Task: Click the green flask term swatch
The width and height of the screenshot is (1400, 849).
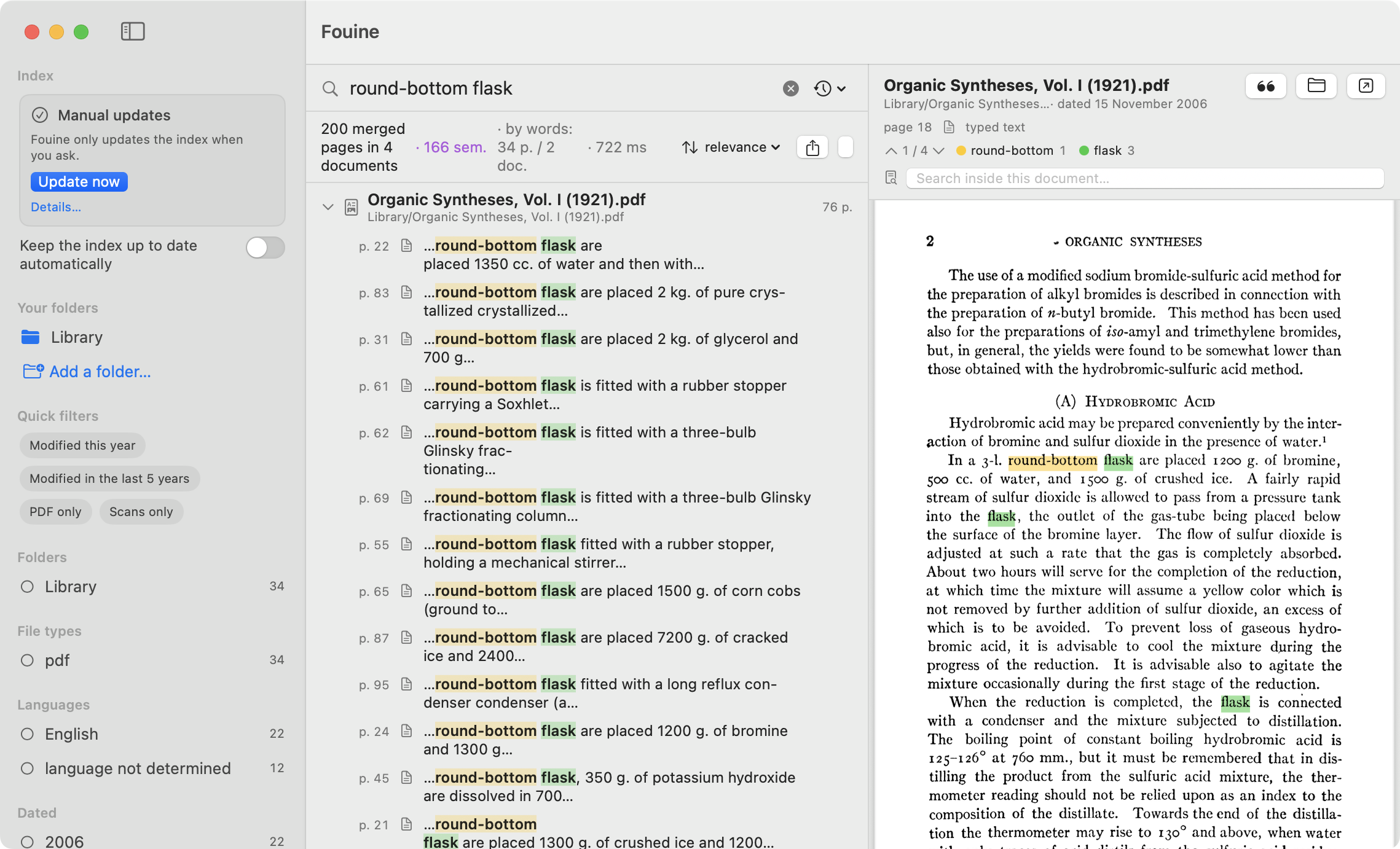Action: 1084,151
